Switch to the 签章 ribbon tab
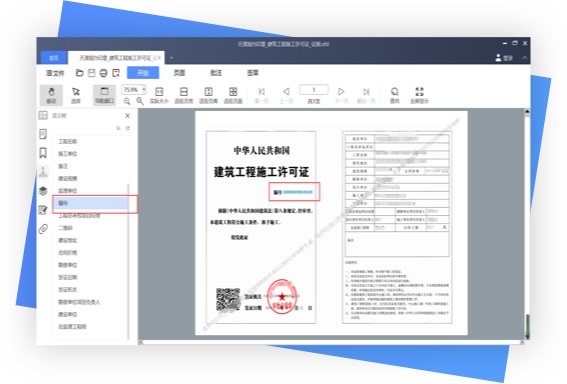This screenshot has height=384, width=567. [x=253, y=73]
